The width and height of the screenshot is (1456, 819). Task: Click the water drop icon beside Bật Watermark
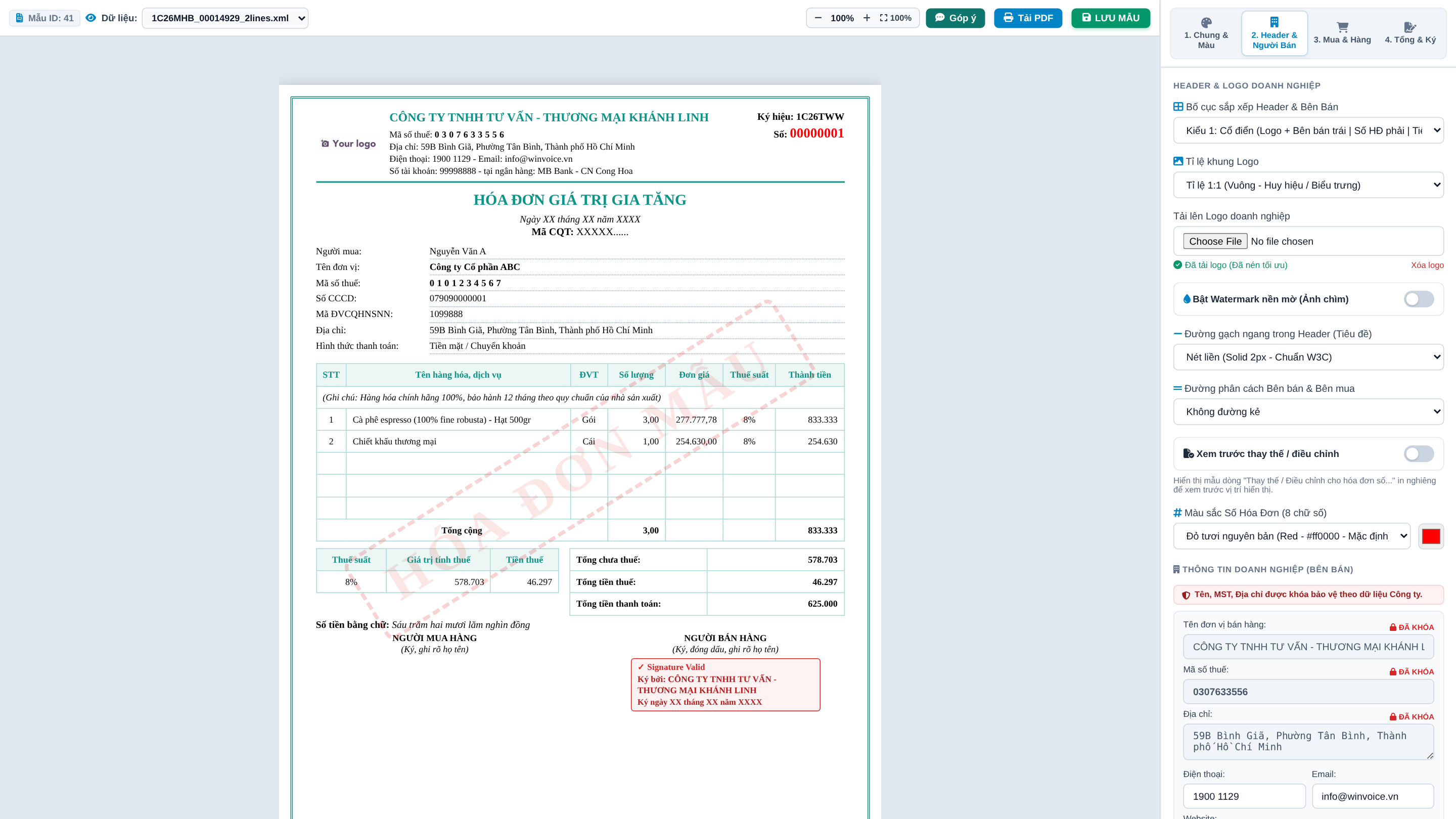coord(1187,299)
